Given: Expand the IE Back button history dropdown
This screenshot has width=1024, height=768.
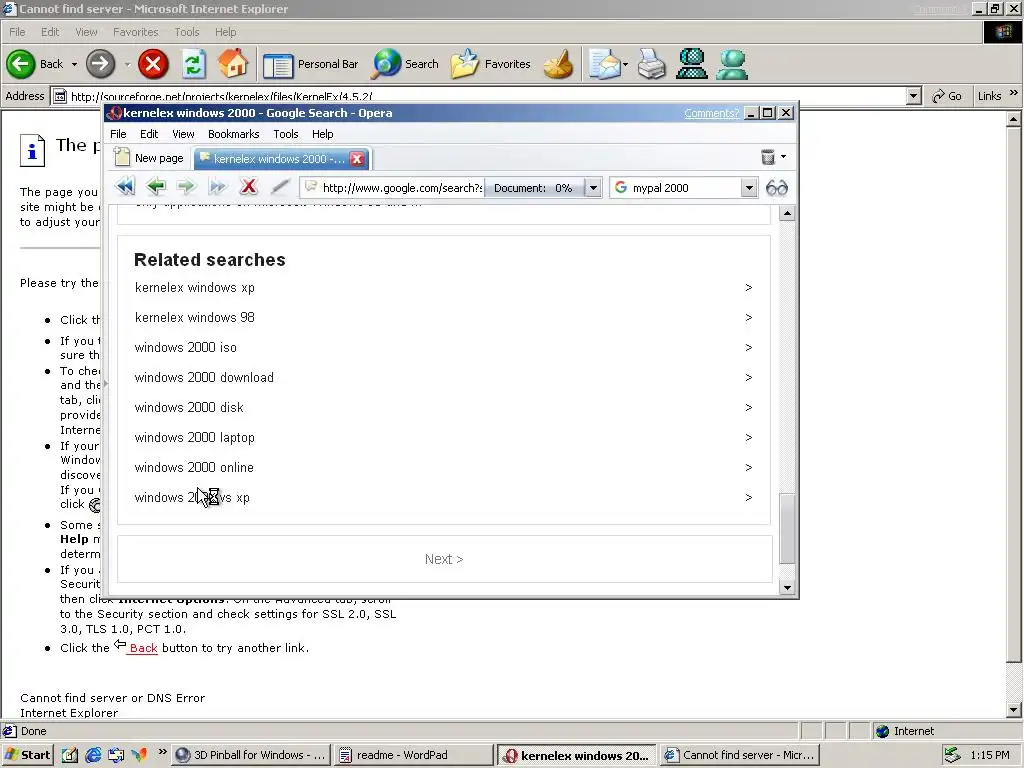Looking at the screenshot, I should coord(74,64).
